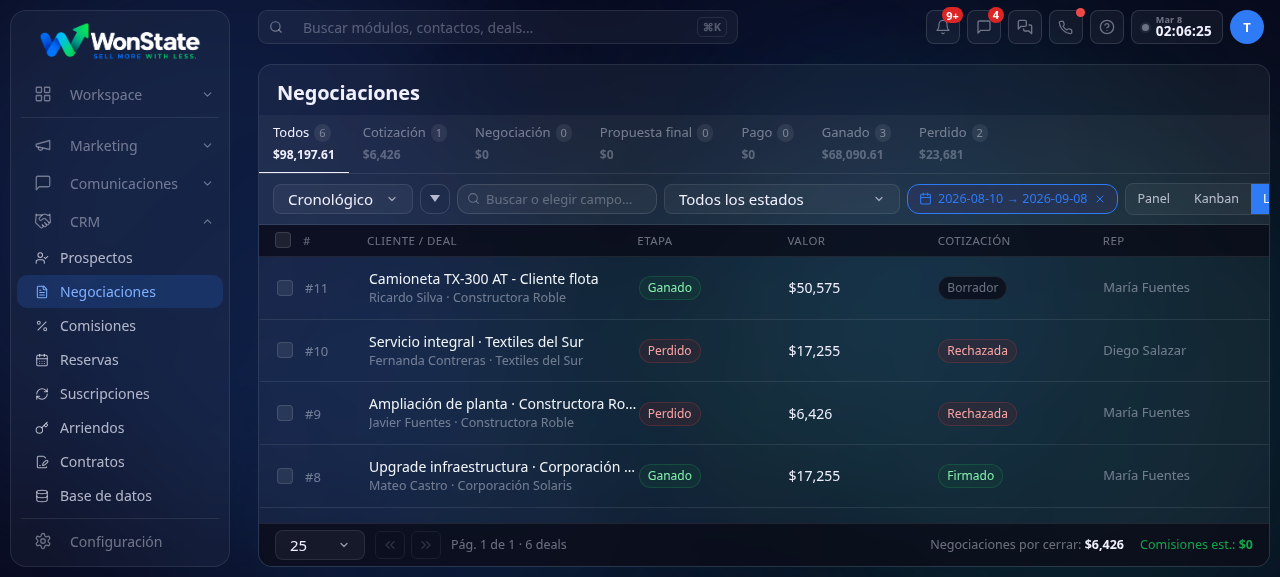Click the search magnifier icon in top bar

click(276, 27)
